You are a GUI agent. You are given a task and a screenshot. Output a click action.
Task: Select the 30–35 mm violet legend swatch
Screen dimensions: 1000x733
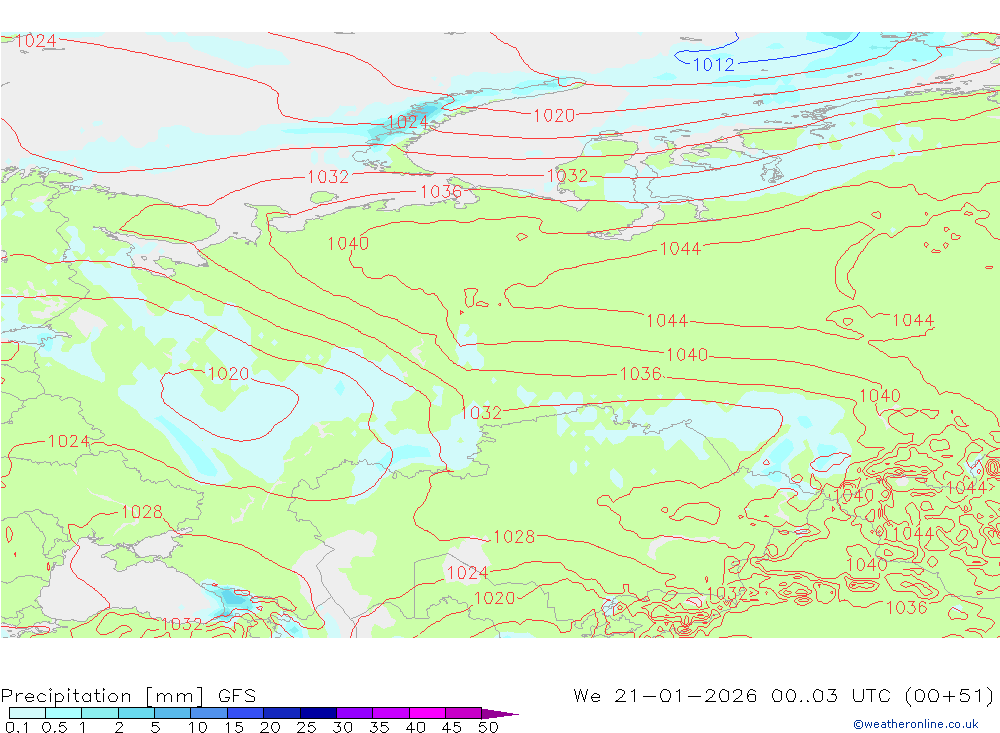coord(355,713)
